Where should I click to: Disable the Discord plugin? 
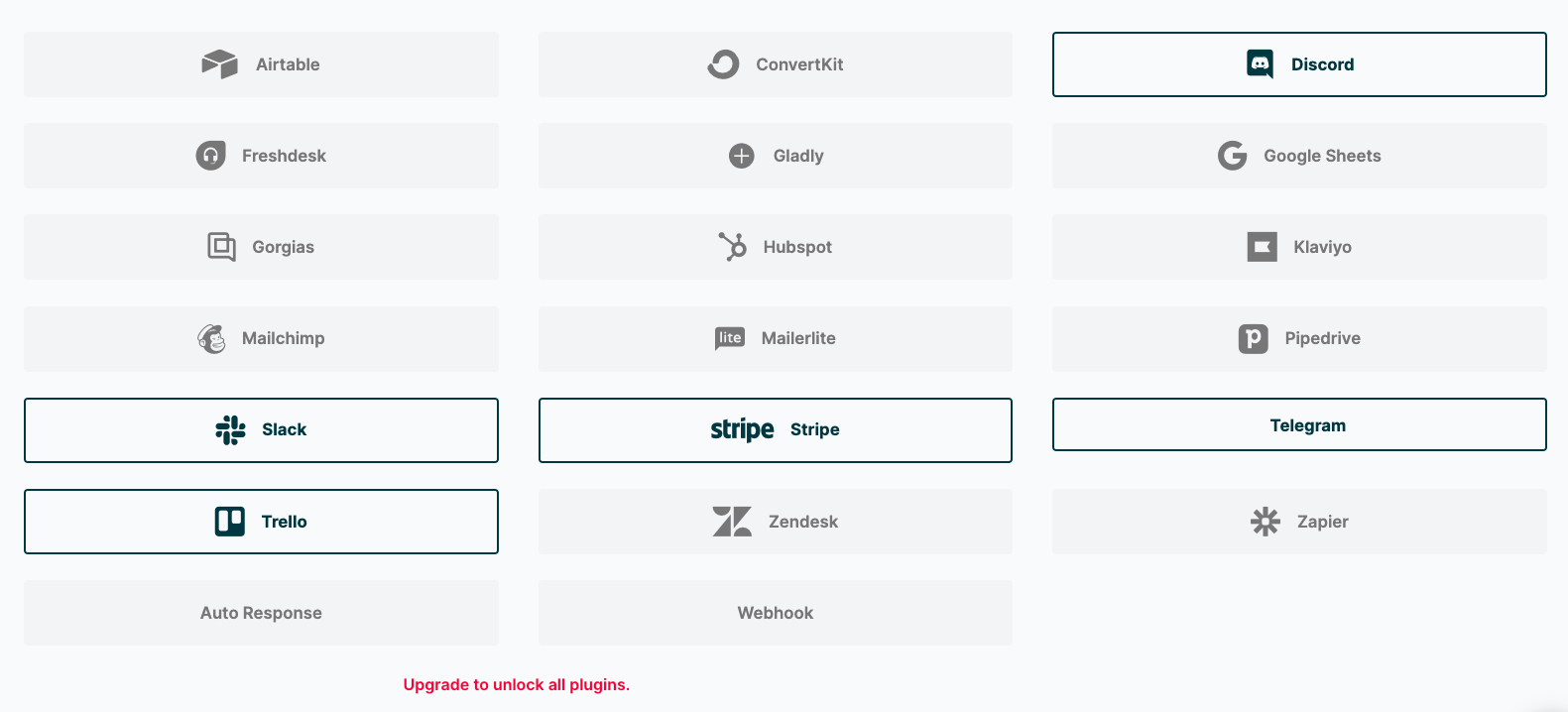[1299, 63]
